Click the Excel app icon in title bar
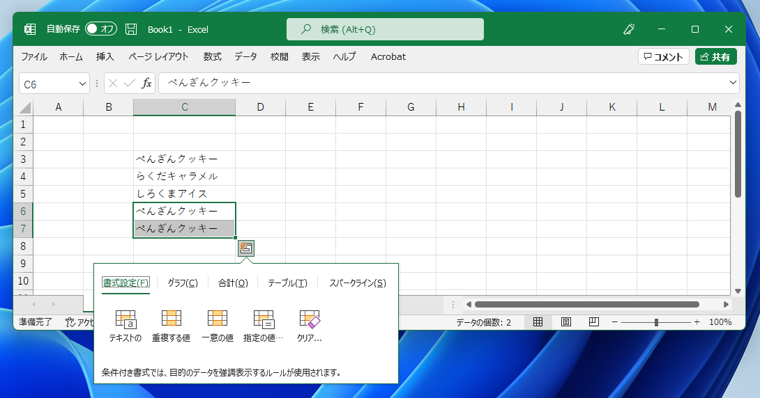 pos(30,30)
